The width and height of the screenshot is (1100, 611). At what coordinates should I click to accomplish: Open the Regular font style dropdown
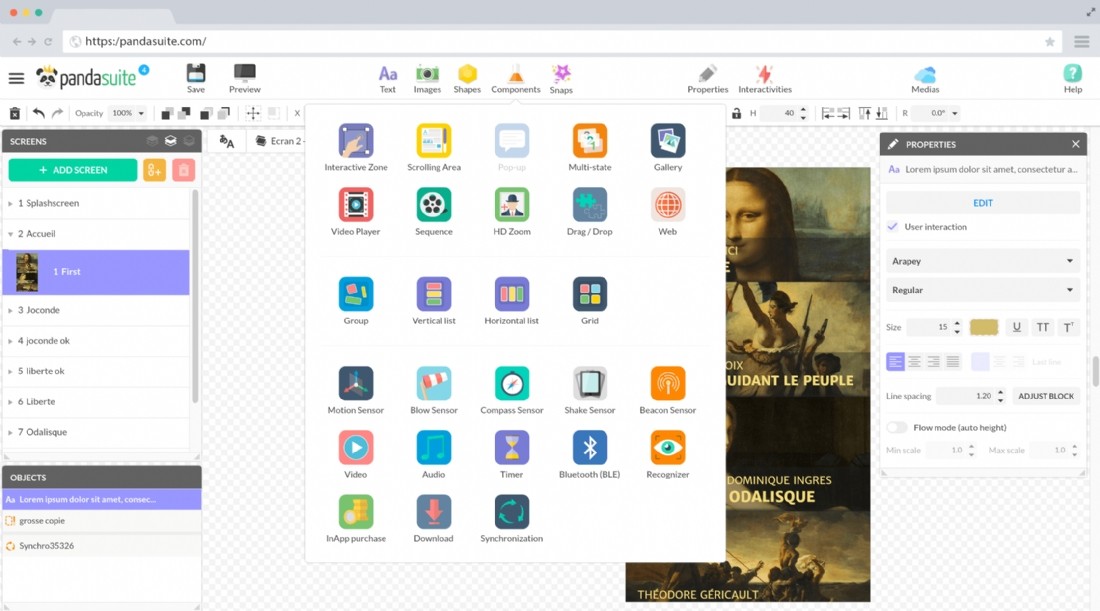click(x=982, y=290)
